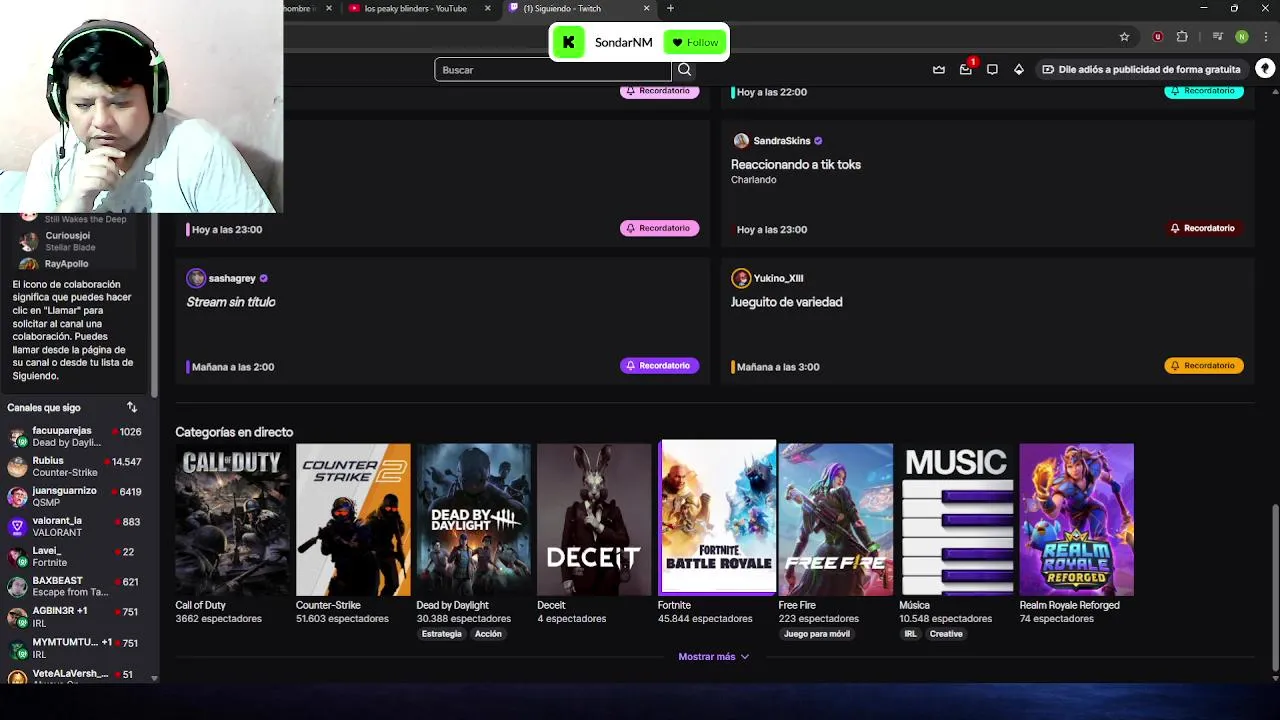
Task: Open the Acción tag
Action: coord(488,634)
